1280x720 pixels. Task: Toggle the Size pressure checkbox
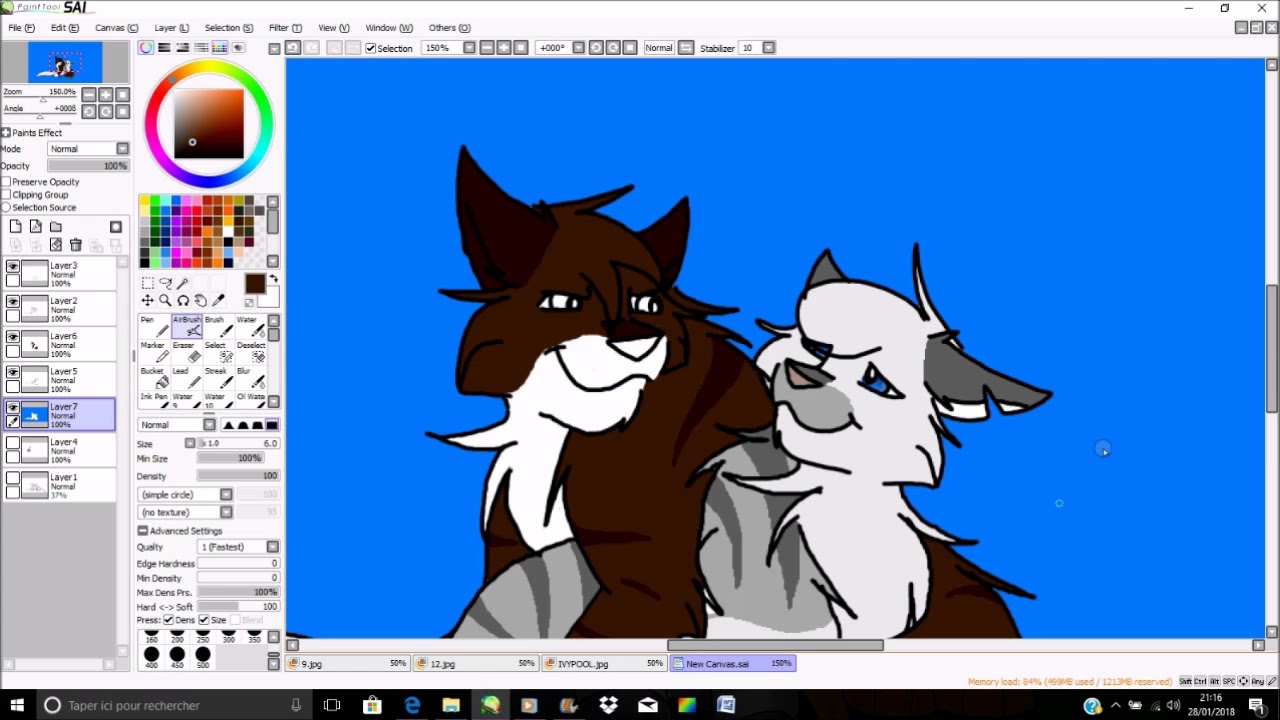pos(204,620)
